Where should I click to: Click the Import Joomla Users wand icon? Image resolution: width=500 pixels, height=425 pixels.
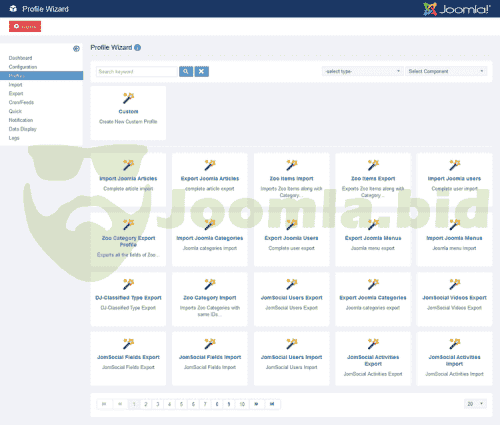454,165
